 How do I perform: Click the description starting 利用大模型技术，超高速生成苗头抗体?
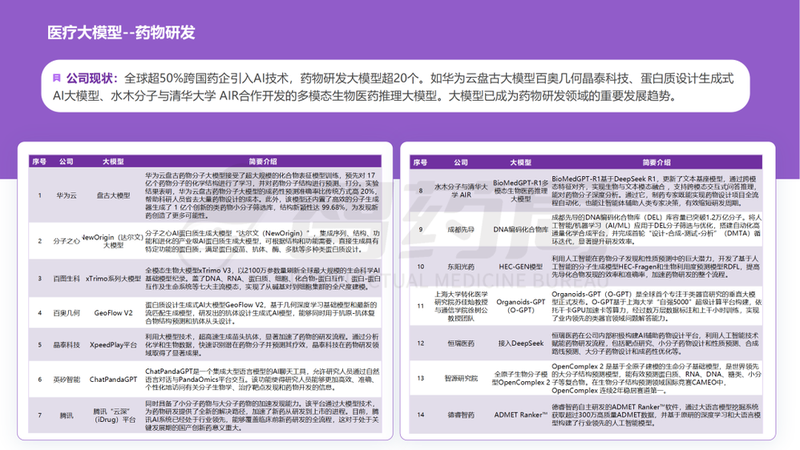coord(262,345)
